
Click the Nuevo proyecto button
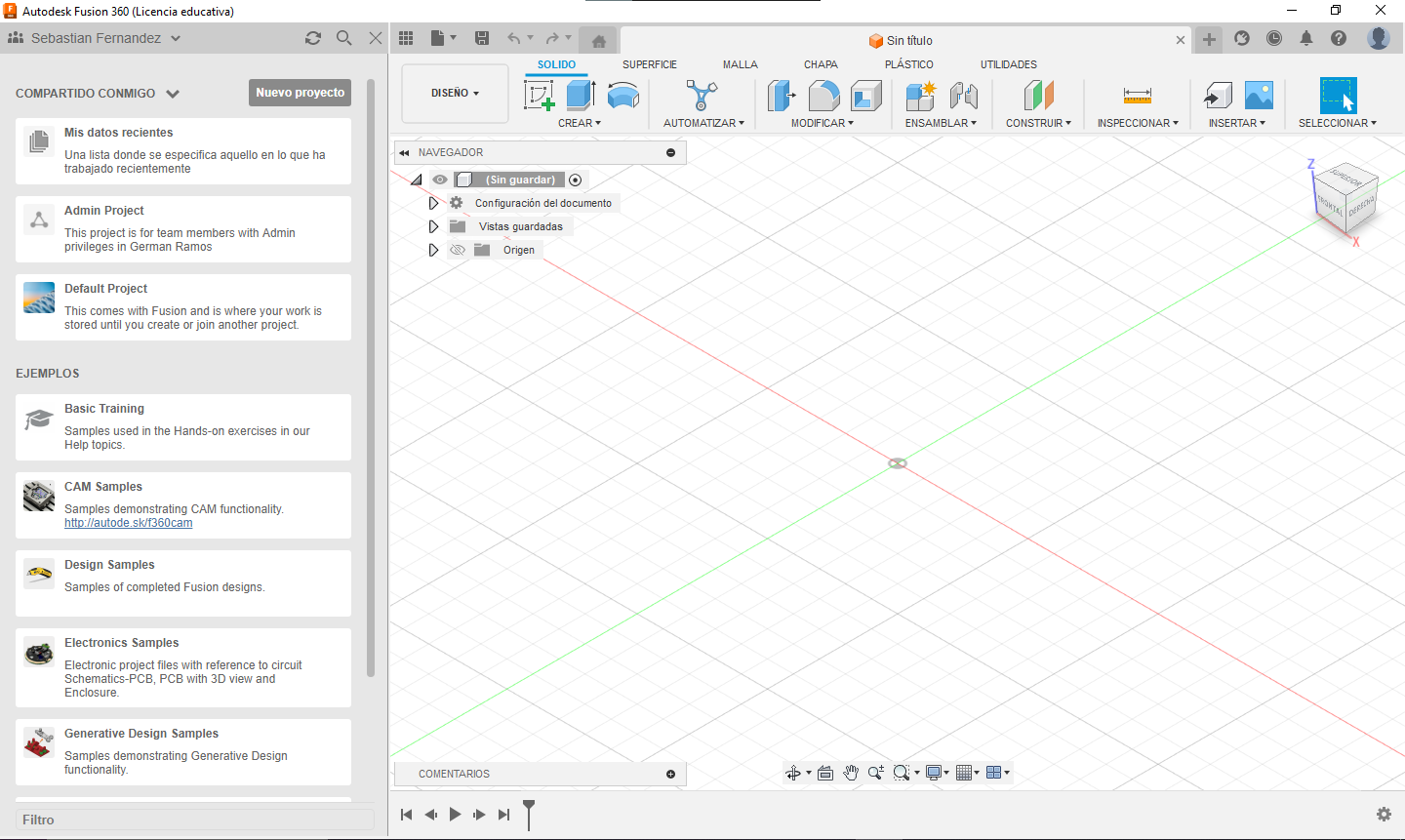point(301,93)
